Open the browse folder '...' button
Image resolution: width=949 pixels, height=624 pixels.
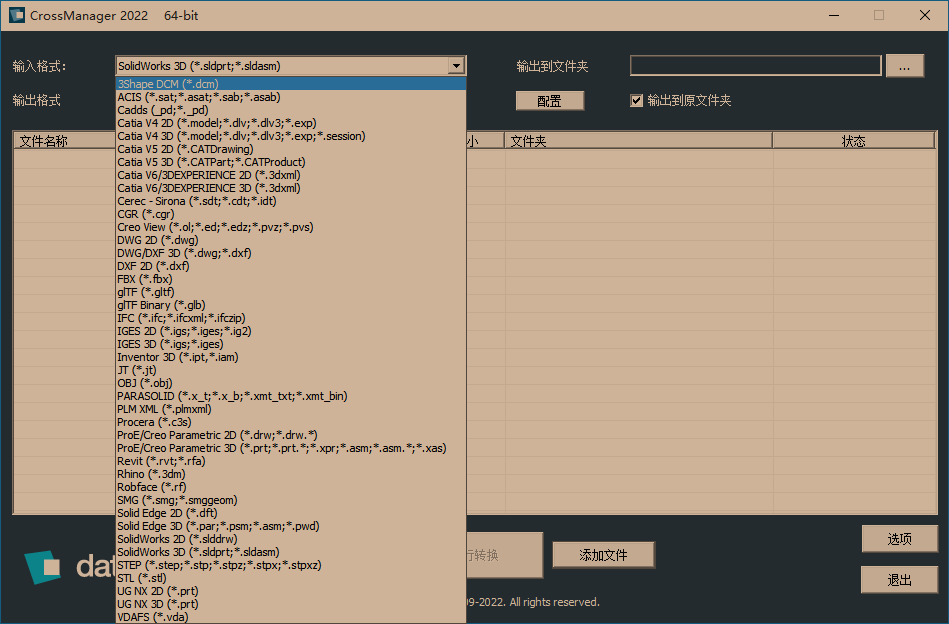pos(904,66)
